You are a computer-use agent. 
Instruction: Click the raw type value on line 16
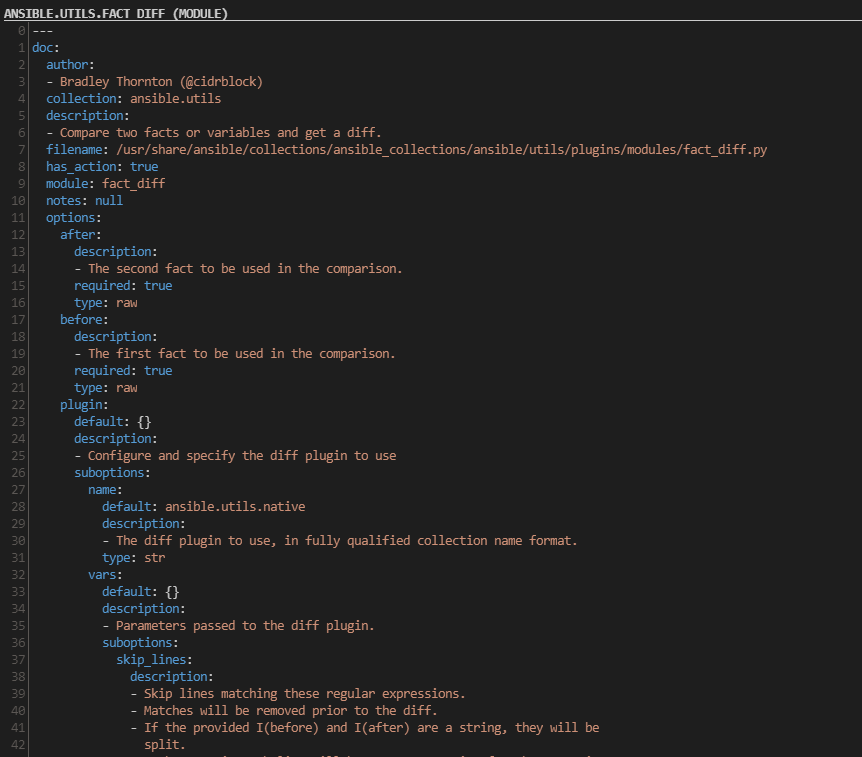click(126, 302)
